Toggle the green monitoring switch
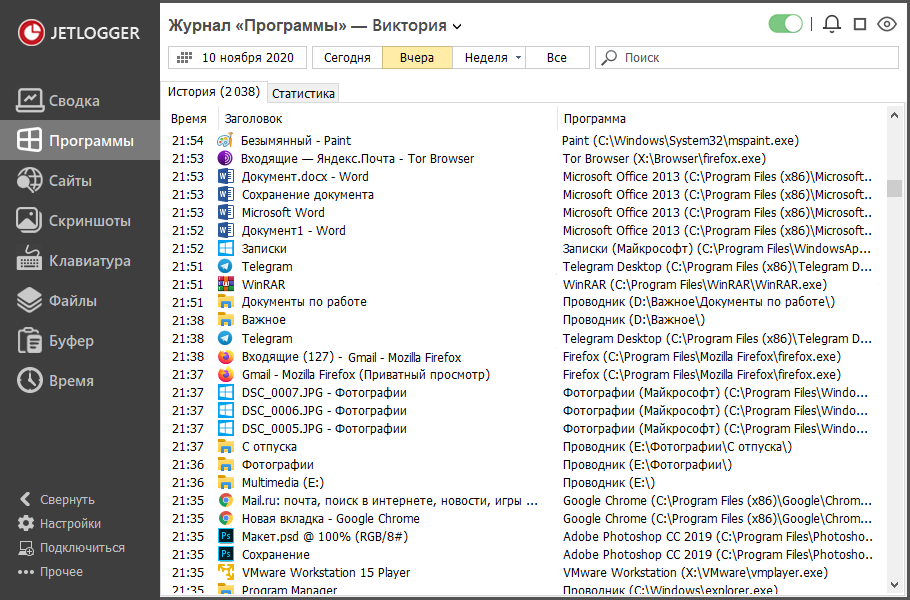910x600 pixels. (x=786, y=24)
